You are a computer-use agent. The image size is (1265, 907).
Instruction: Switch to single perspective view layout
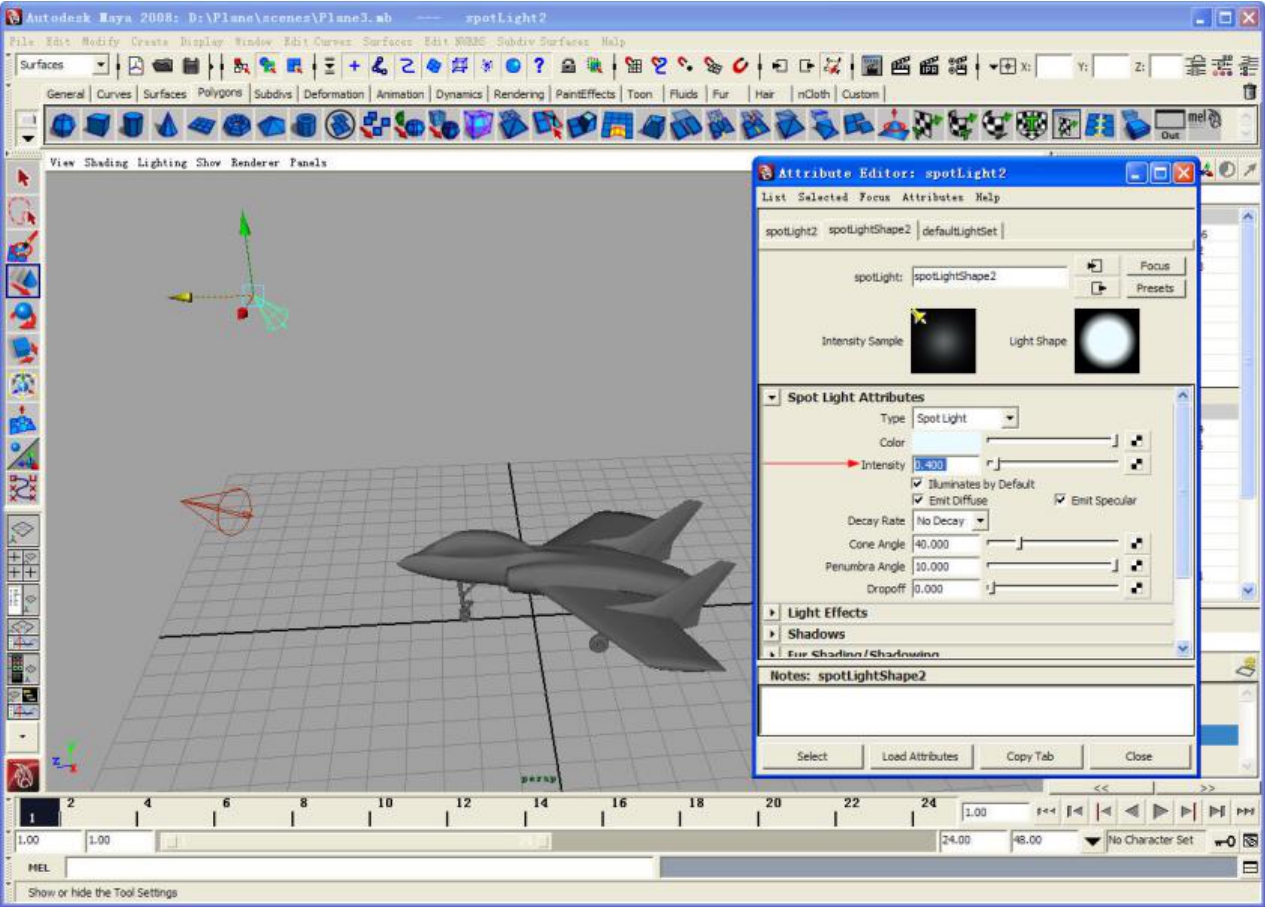click(x=24, y=531)
